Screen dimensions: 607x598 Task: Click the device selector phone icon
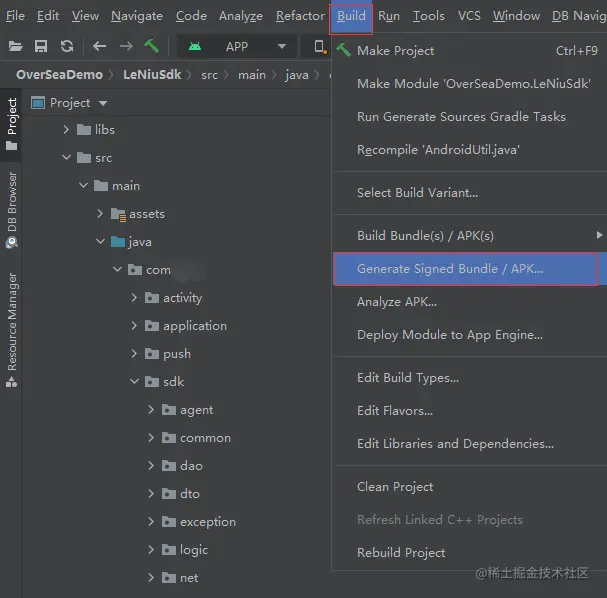pyautogui.click(x=320, y=46)
